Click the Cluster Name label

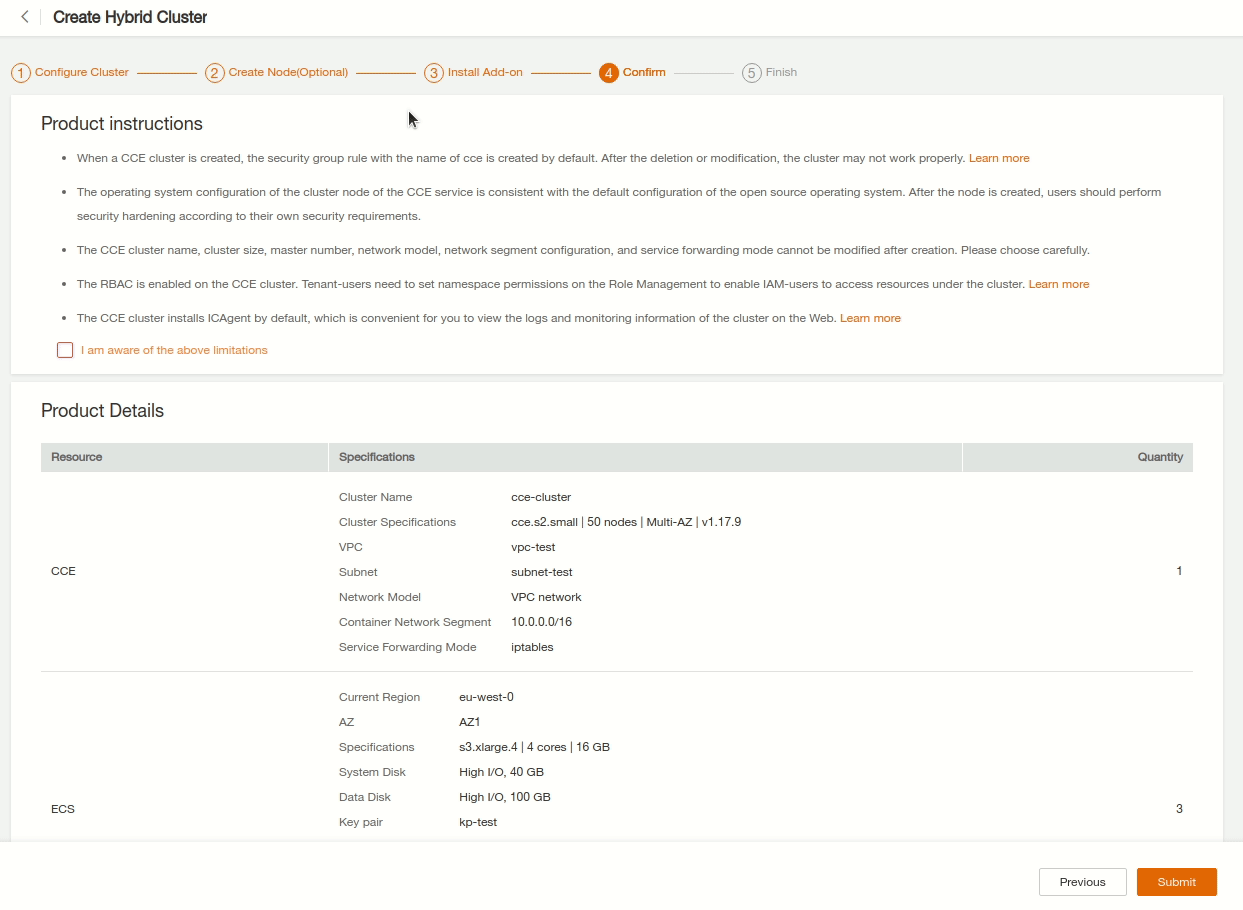(375, 497)
